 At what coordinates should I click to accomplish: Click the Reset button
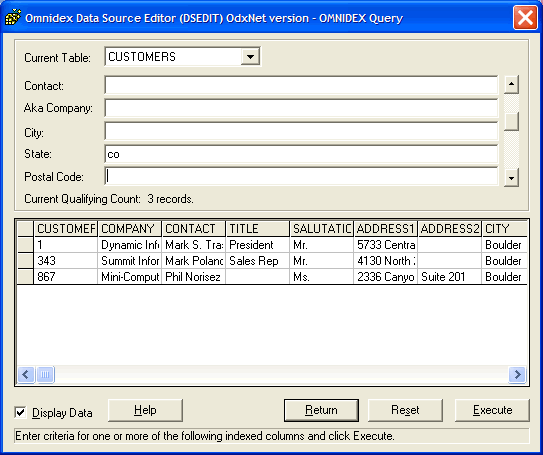click(405, 410)
